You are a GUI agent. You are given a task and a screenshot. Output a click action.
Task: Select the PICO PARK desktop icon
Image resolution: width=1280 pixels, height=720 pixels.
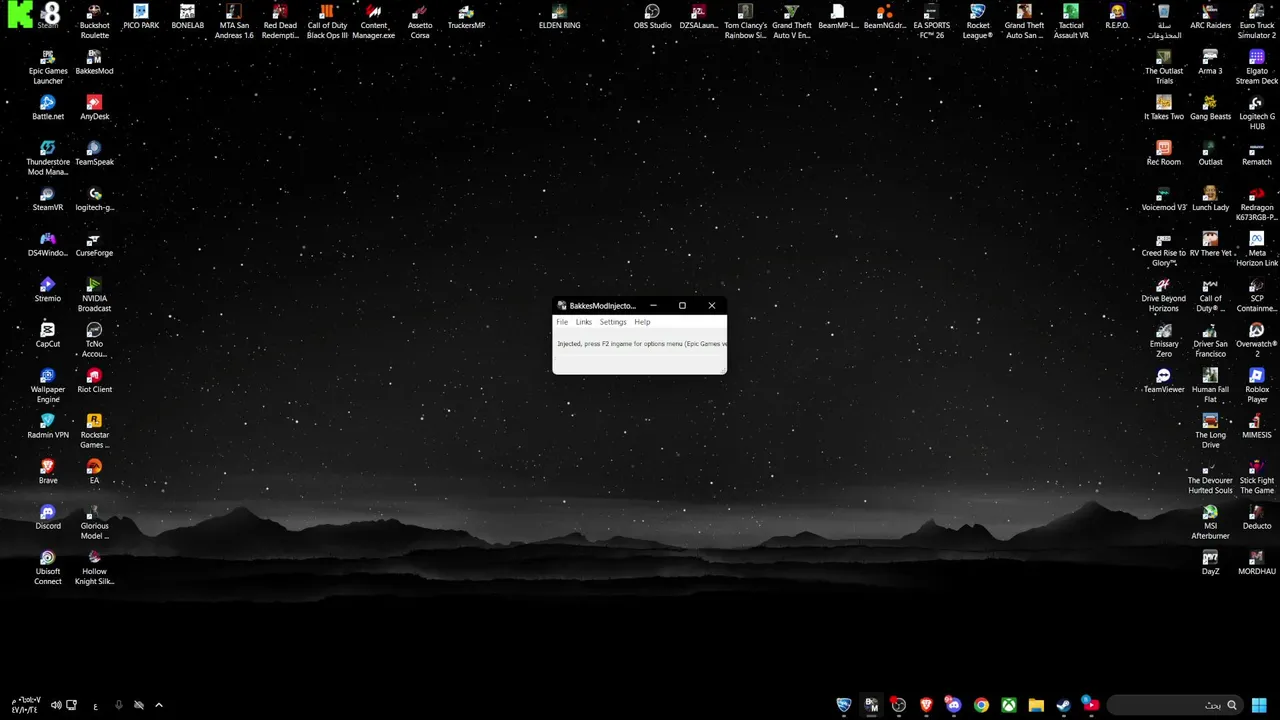(141, 17)
